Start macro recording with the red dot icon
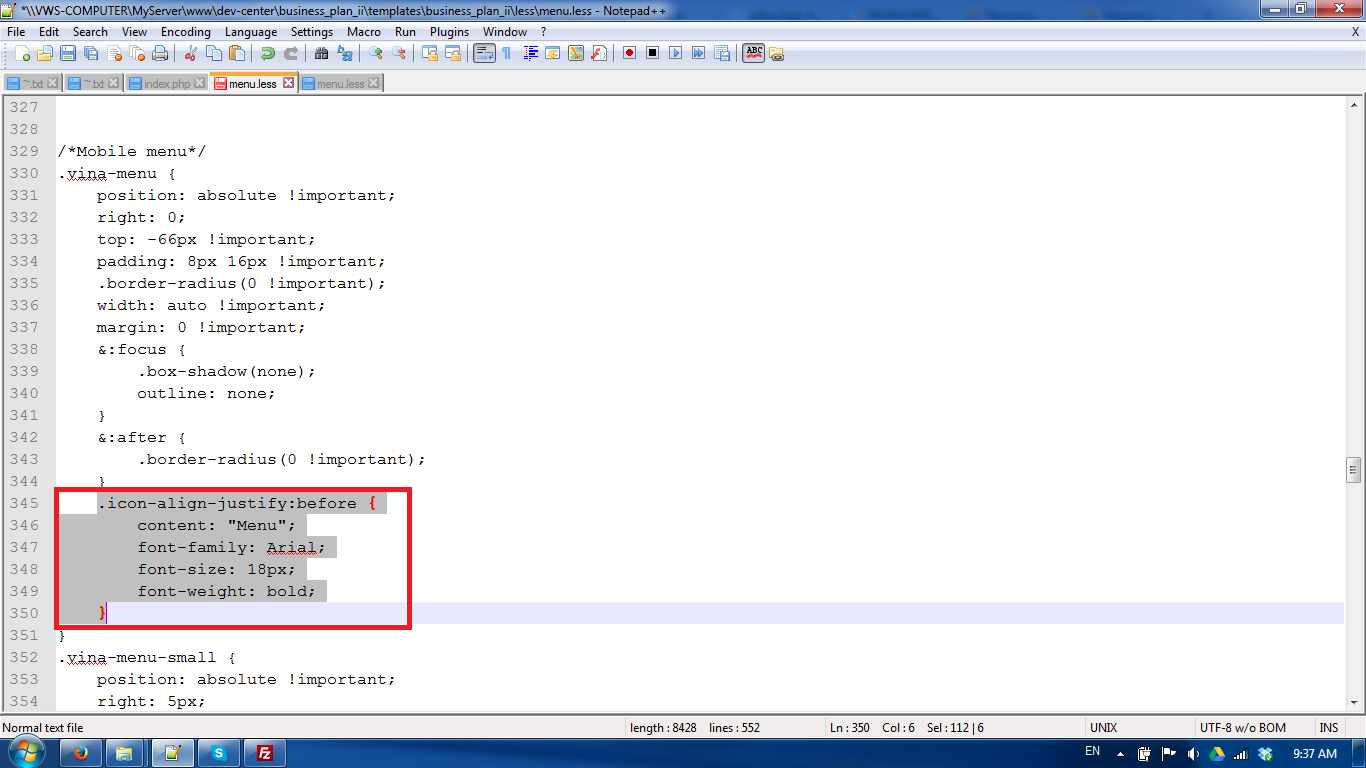This screenshot has width=1366, height=768. point(629,53)
